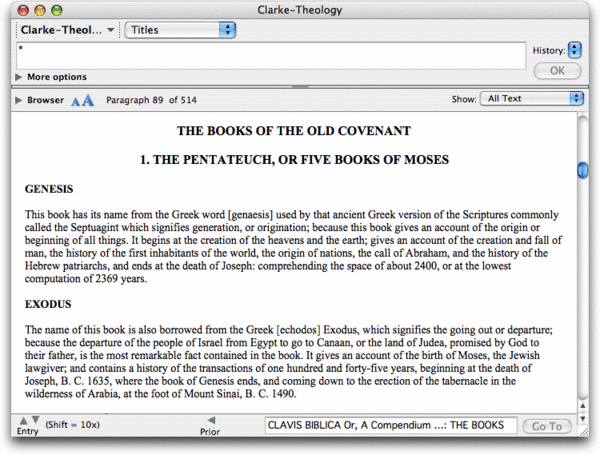
Task: Decrease text size with small A icon
Action: point(76,101)
